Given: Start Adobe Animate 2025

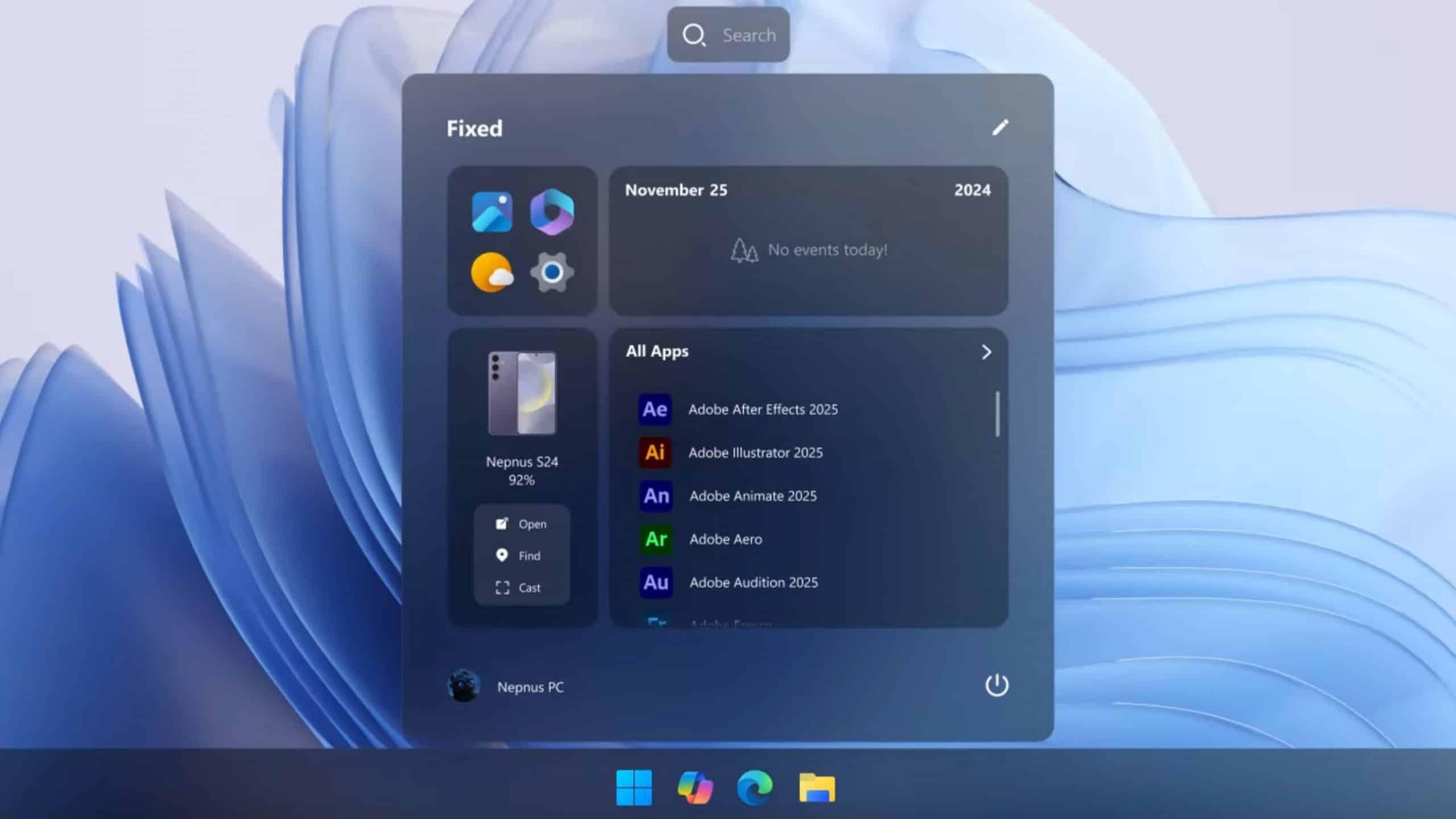Looking at the screenshot, I should (x=753, y=495).
